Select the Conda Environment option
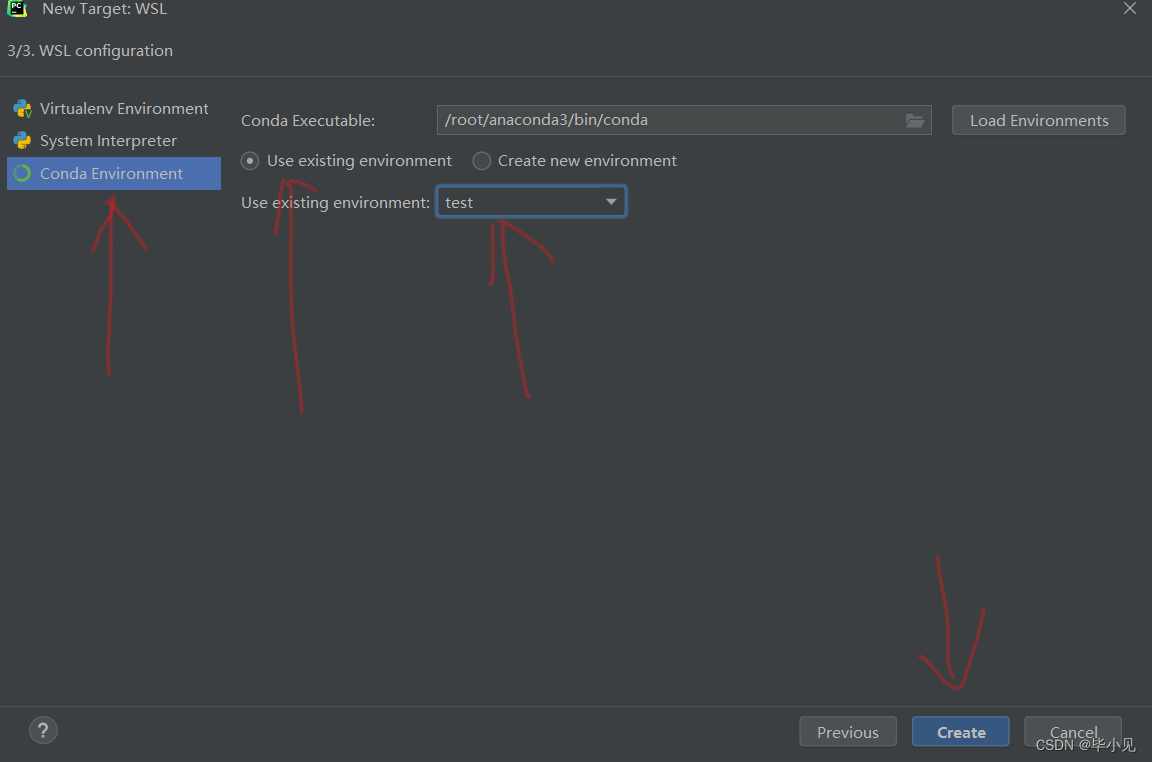The image size is (1152, 762). (x=114, y=173)
